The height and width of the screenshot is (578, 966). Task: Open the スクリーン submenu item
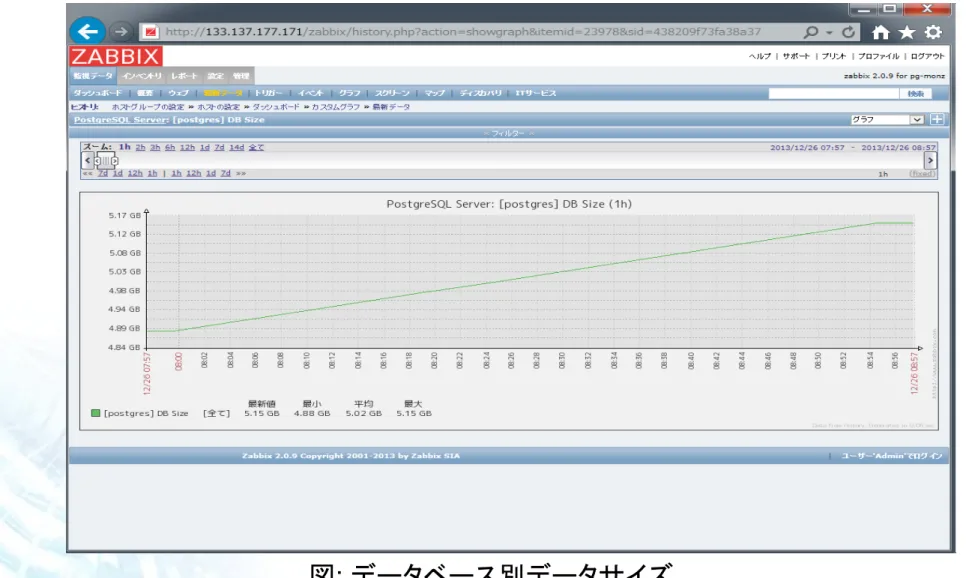click(x=392, y=93)
